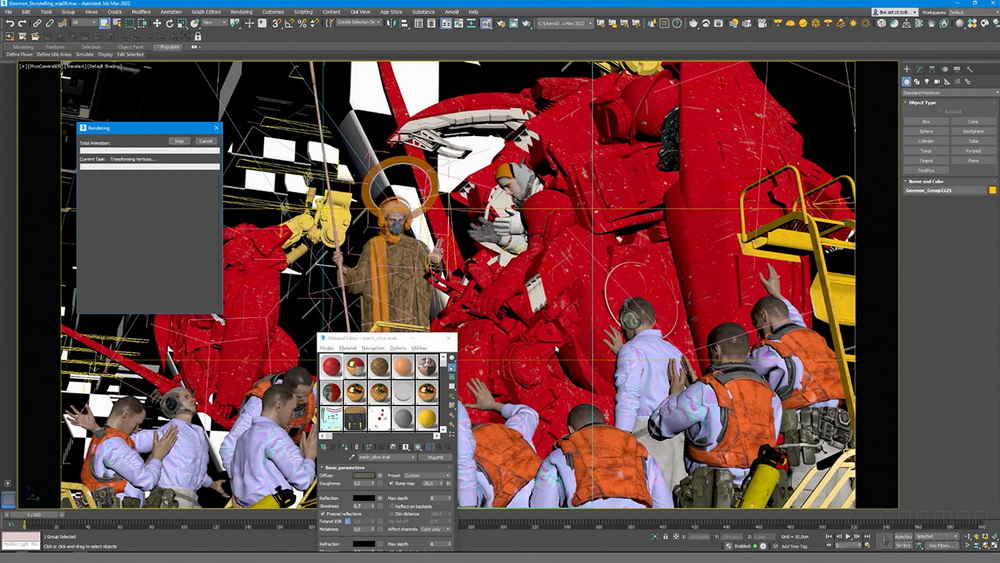Click the Define Flows button
This screenshot has width=1000, height=563.
pos(19,55)
